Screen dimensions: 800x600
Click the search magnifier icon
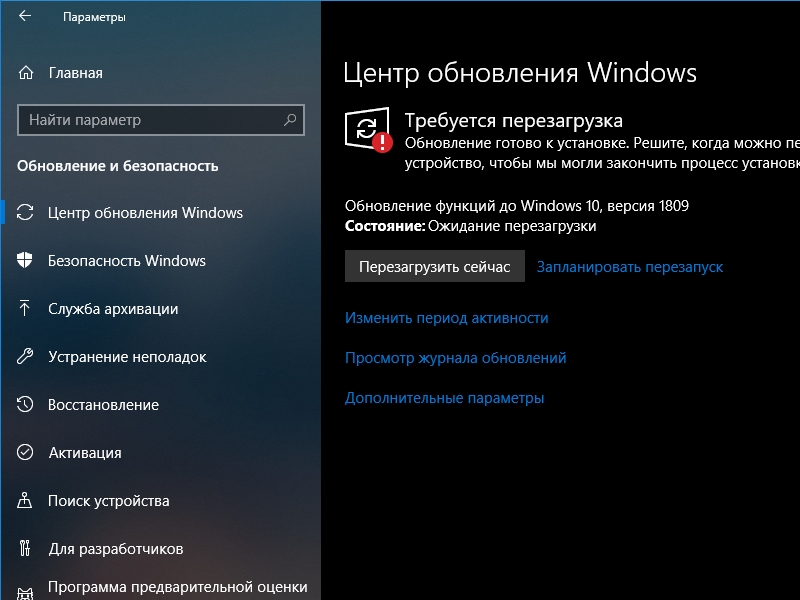point(290,120)
